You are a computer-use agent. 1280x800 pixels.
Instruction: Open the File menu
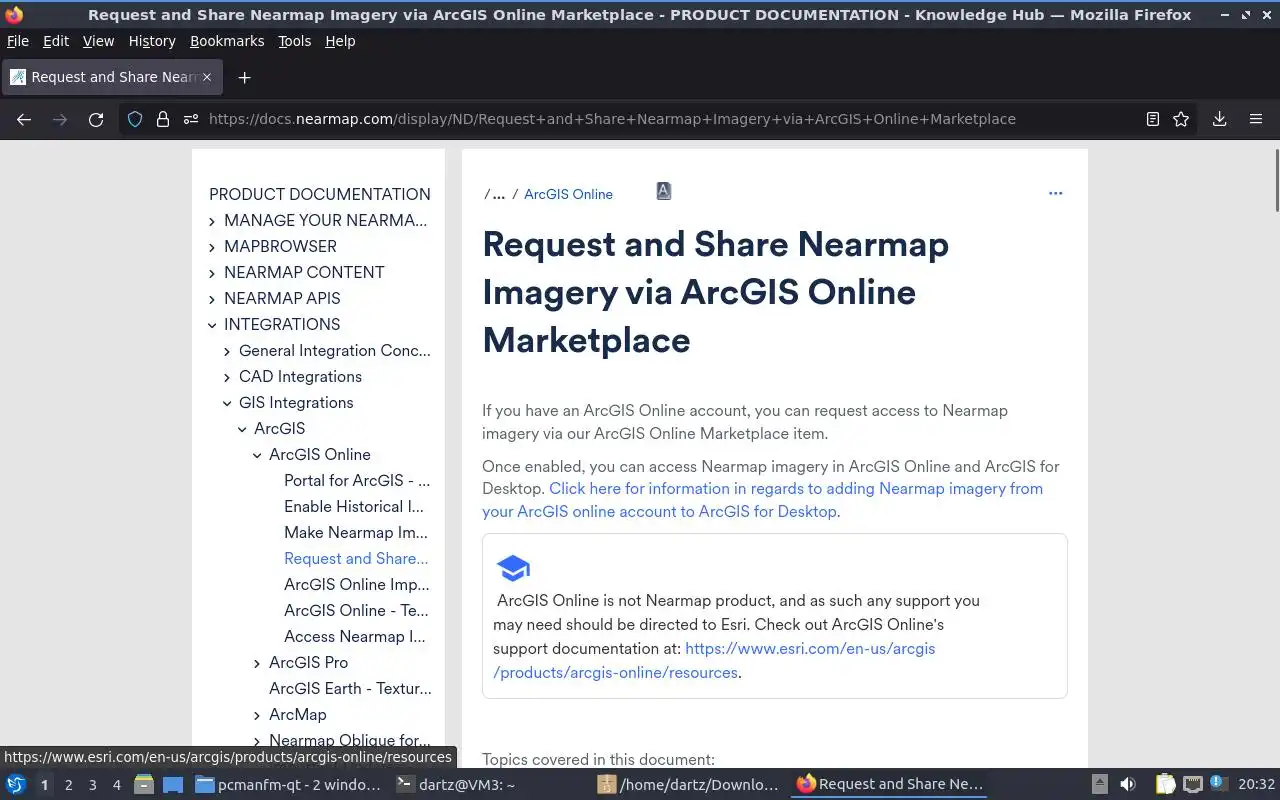point(18,41)
